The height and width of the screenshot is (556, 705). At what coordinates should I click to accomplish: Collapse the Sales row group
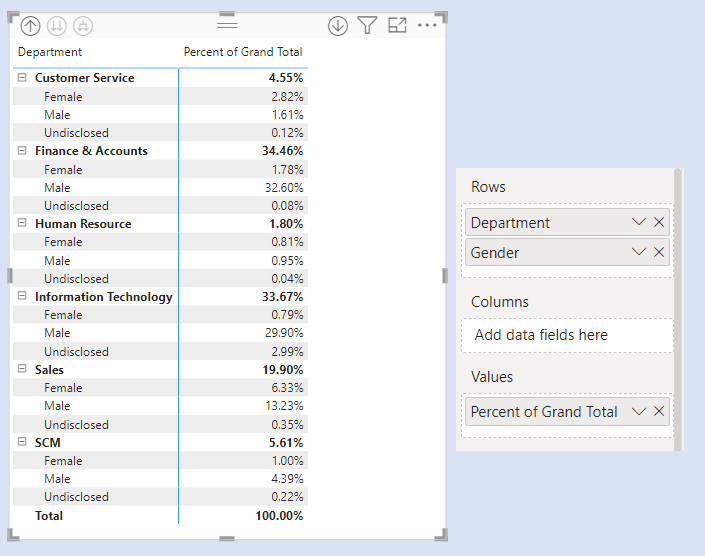[x=22, y=370]
